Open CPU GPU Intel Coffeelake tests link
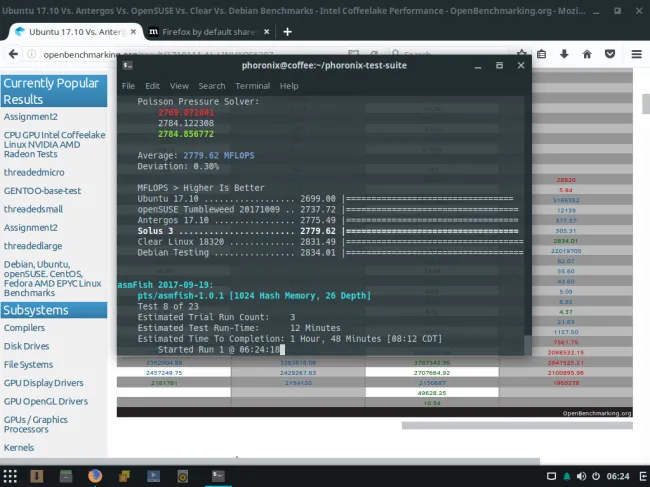The height and width of the screenshot is (487, 650). pos(54,144)
